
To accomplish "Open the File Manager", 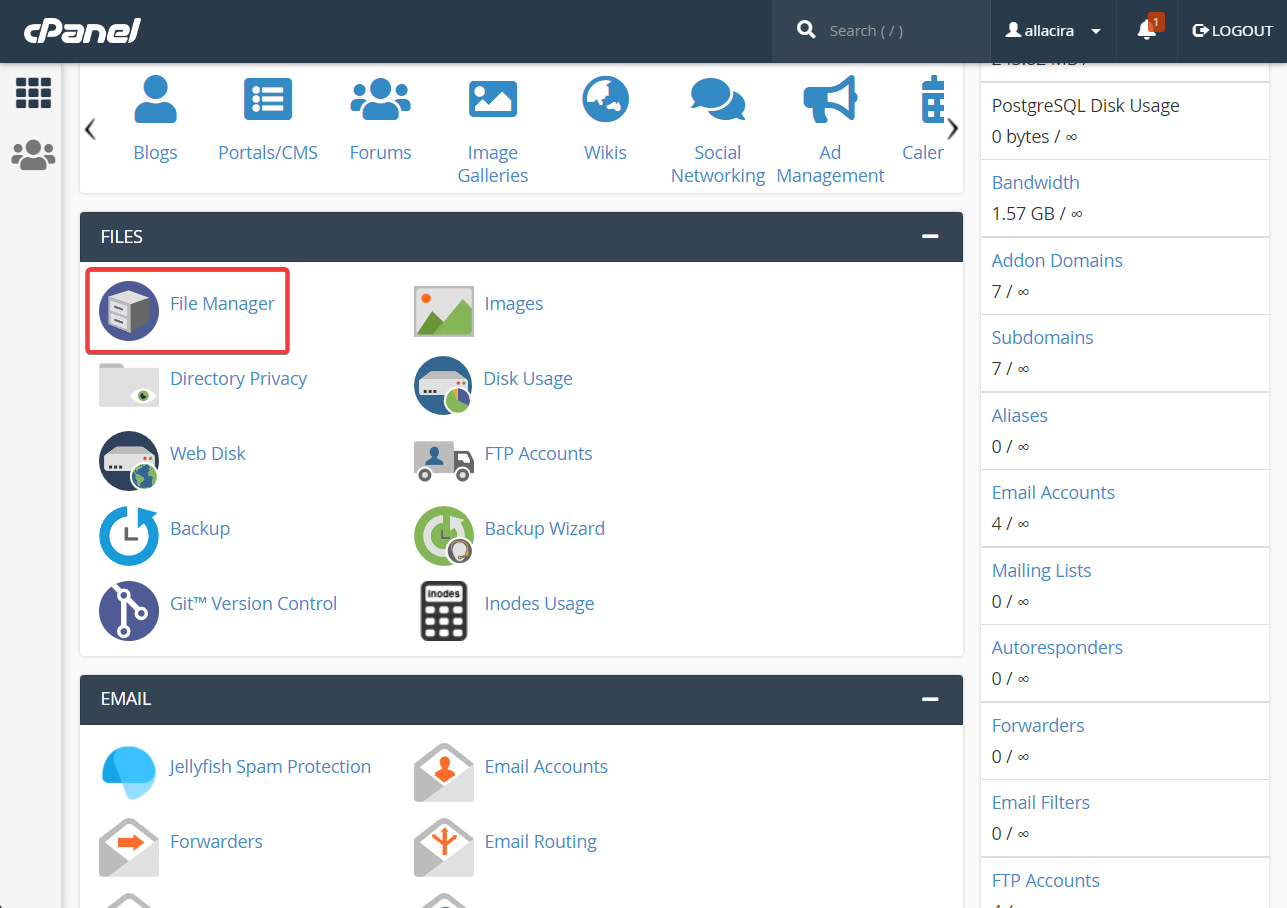I will click(222, 303).
